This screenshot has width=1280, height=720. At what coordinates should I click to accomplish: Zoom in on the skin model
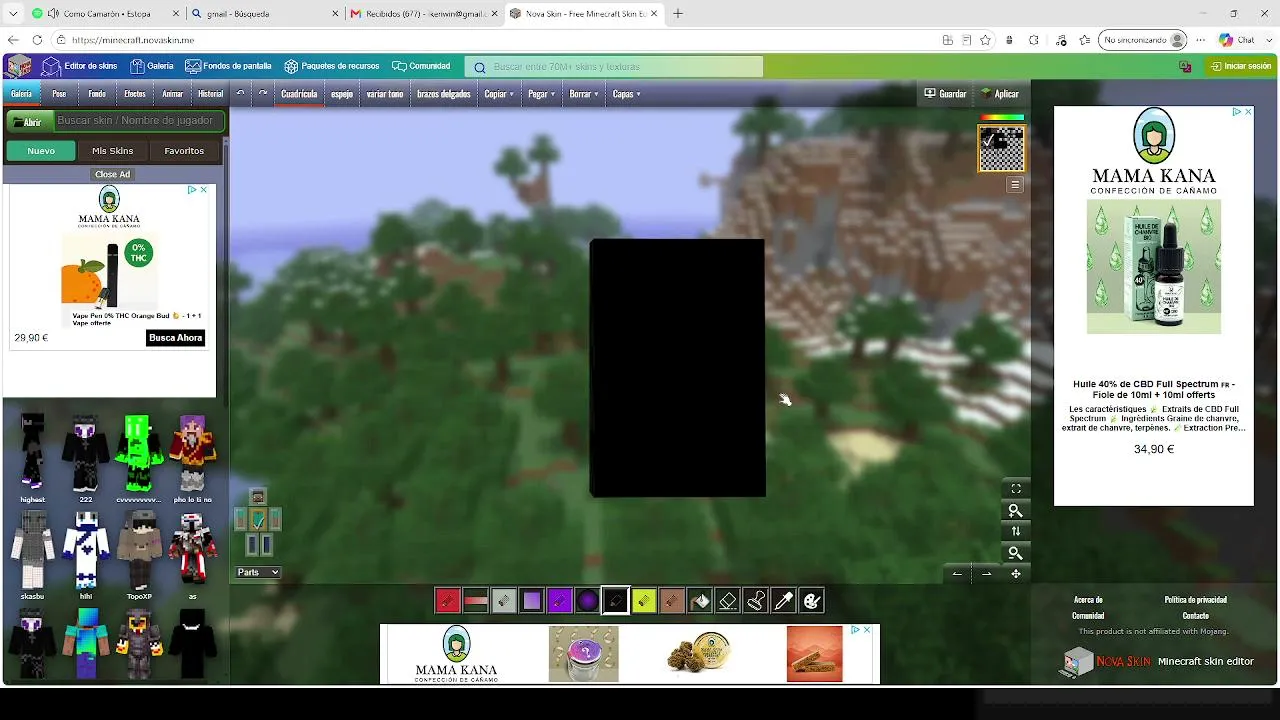point(1016,510)
